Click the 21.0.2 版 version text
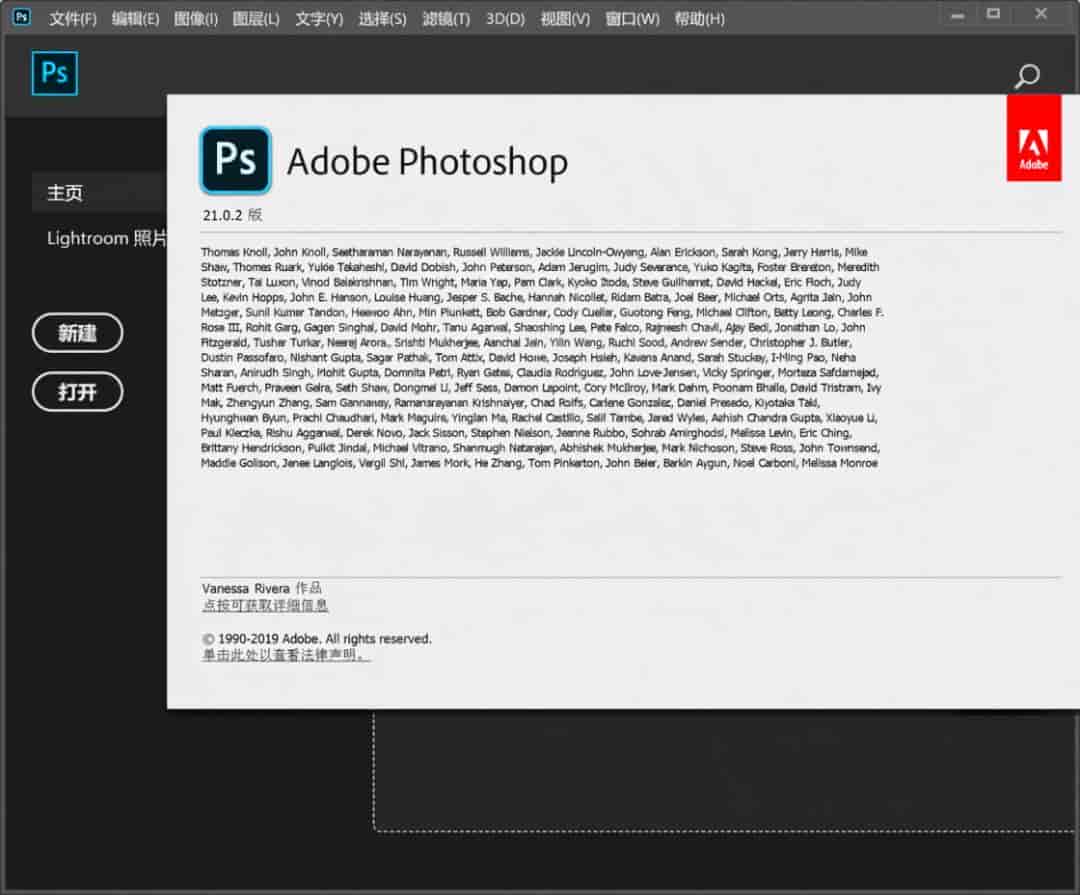Screen dimensions: 1080x895 click(232, 215)
